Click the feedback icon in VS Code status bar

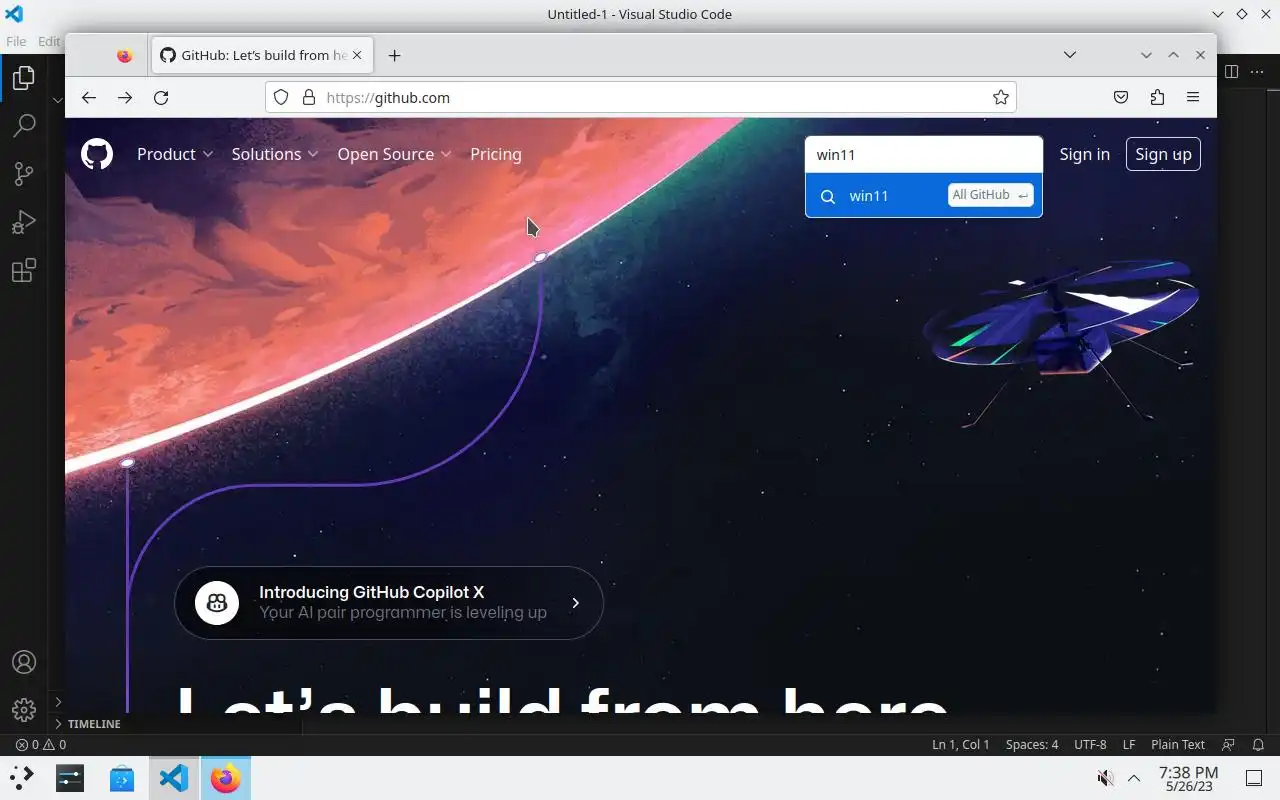click(1229, 744)
